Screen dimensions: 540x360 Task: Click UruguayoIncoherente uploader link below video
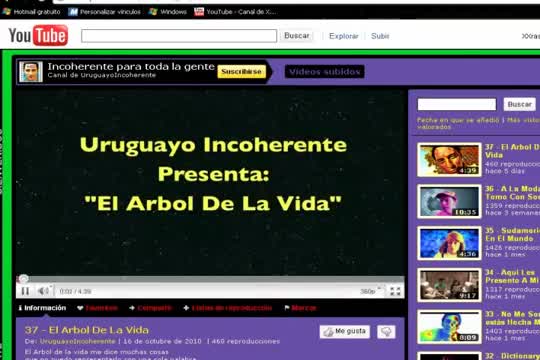[x=77, y=341]
